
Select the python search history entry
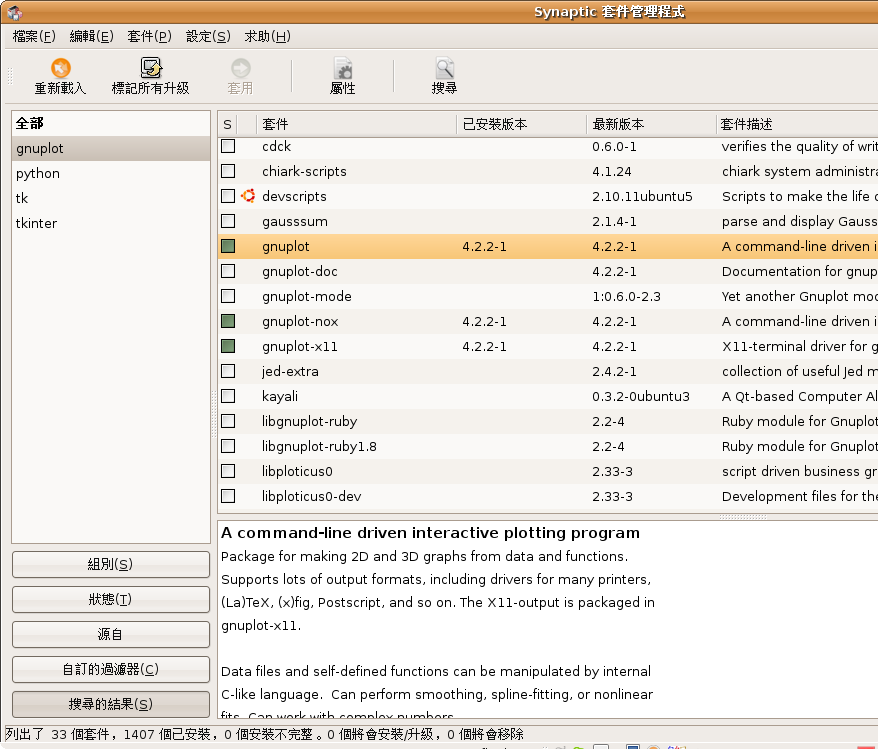[111, 174]
